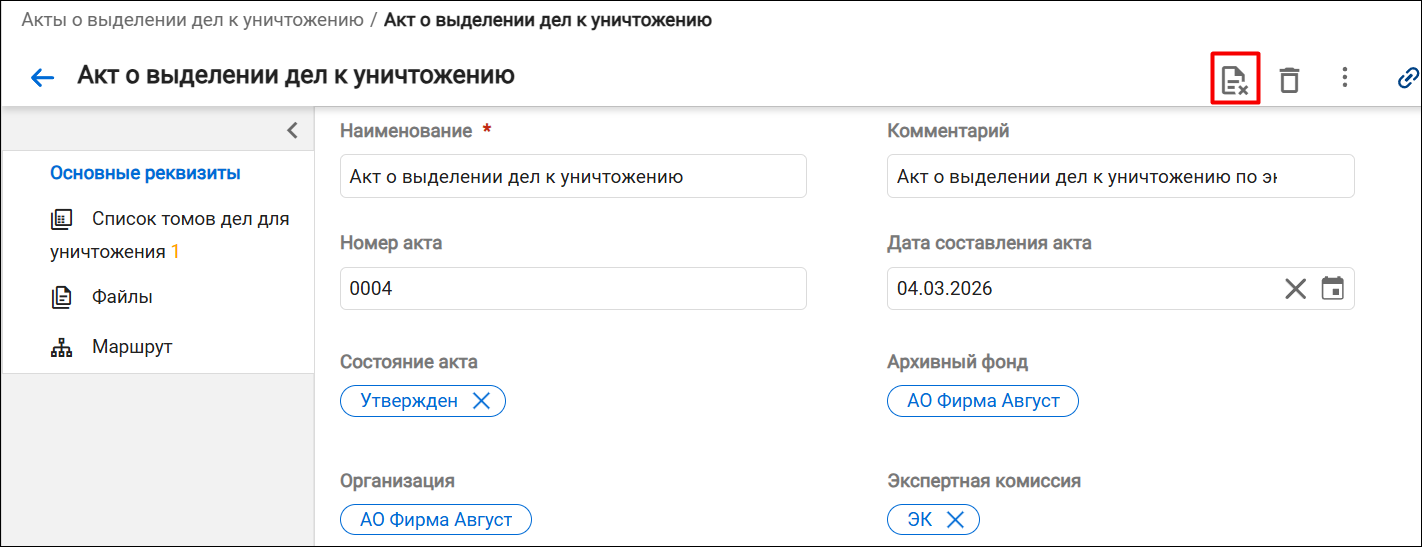This screenshot has height=547, width=1422.
Task: Remove the ЭК chip with its cross
Action: 955,520
